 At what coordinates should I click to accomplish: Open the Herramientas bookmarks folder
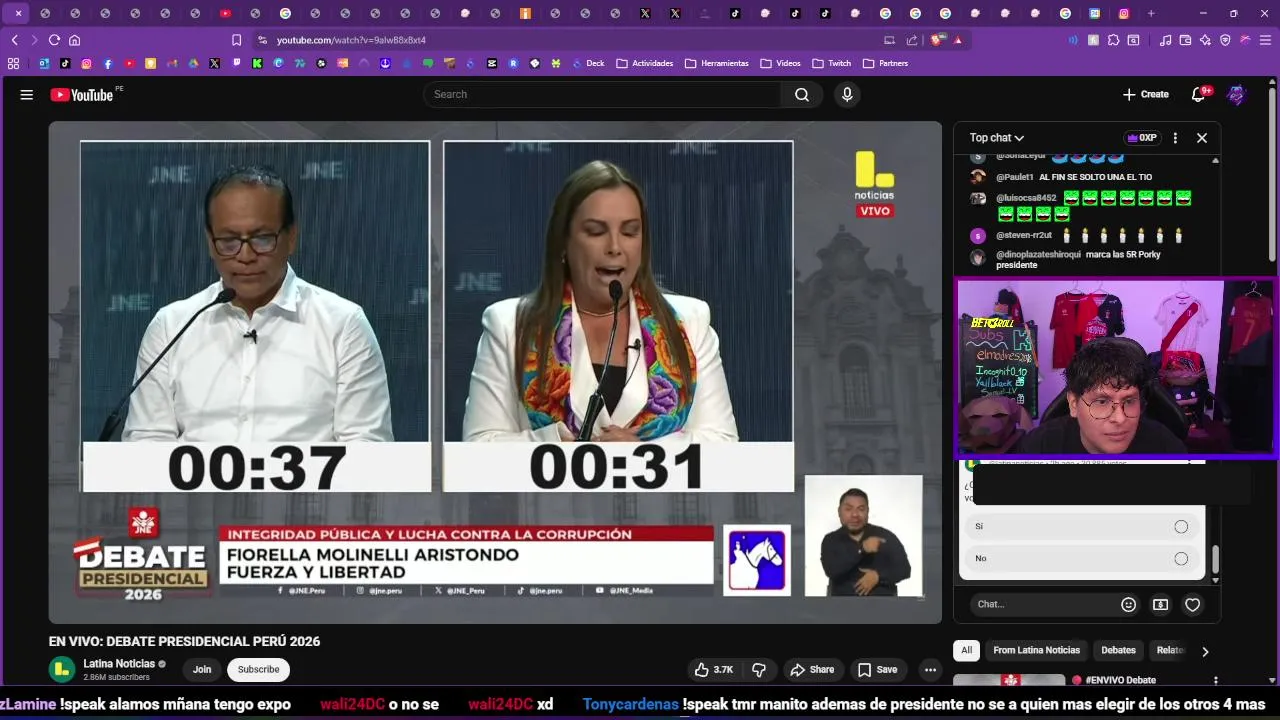tap(717, 63)
